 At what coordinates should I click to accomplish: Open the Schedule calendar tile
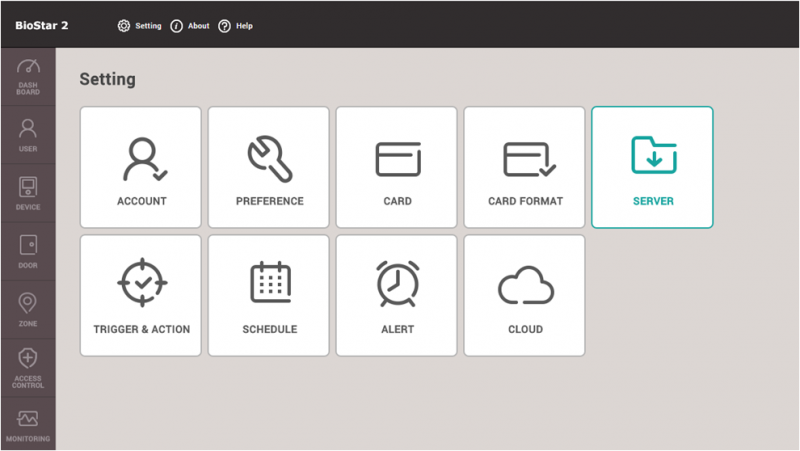pos(269,296)
